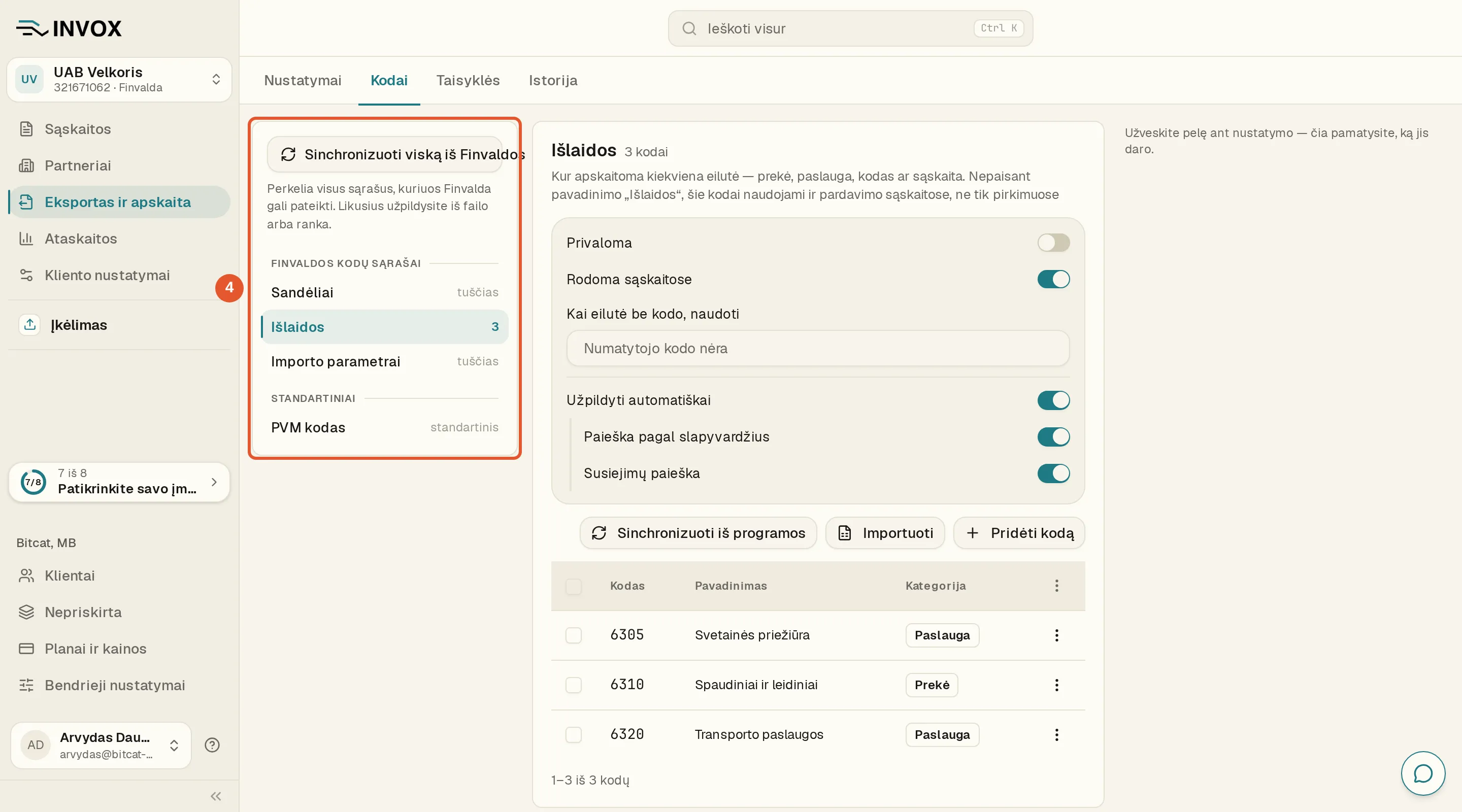Open Ataskaitos chart icon in sidebar
1462x812 pixels.
[x=26, y=239]
